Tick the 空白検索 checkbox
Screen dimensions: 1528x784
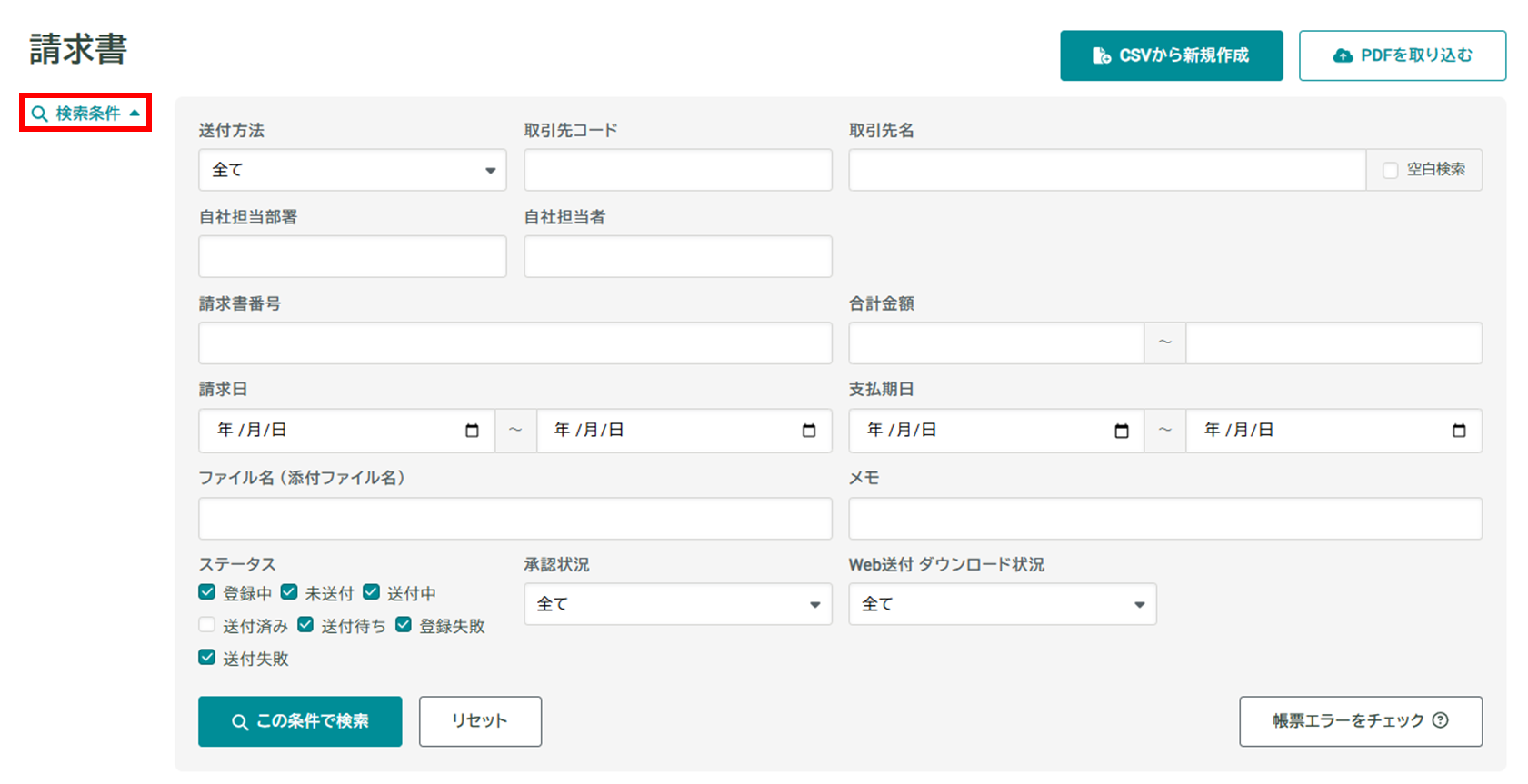[x=1390, y=170]
